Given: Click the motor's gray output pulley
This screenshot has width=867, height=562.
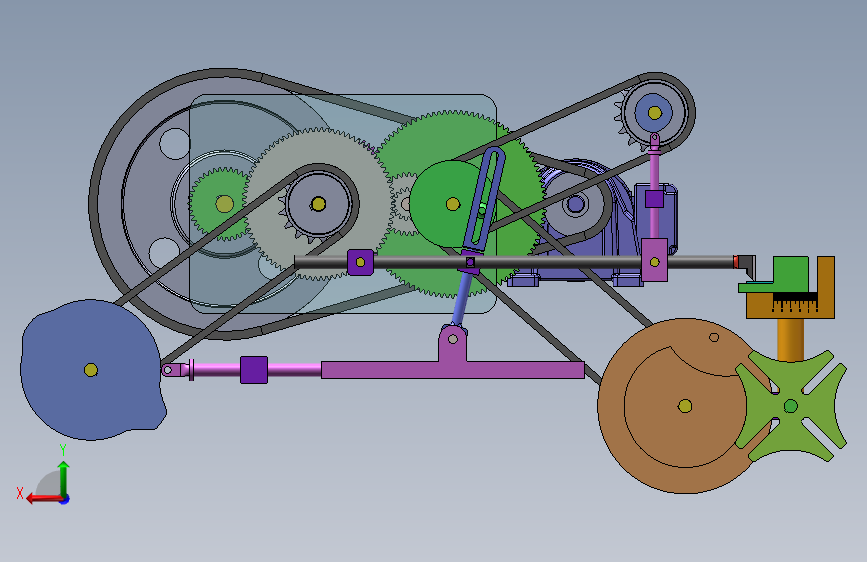Looking at the screenshot, I should pos(575,204).
